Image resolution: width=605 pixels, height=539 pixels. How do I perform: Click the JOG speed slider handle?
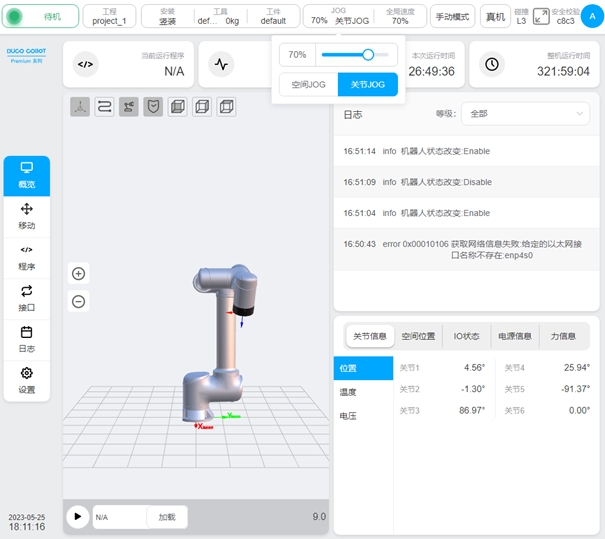coord(368,55)
